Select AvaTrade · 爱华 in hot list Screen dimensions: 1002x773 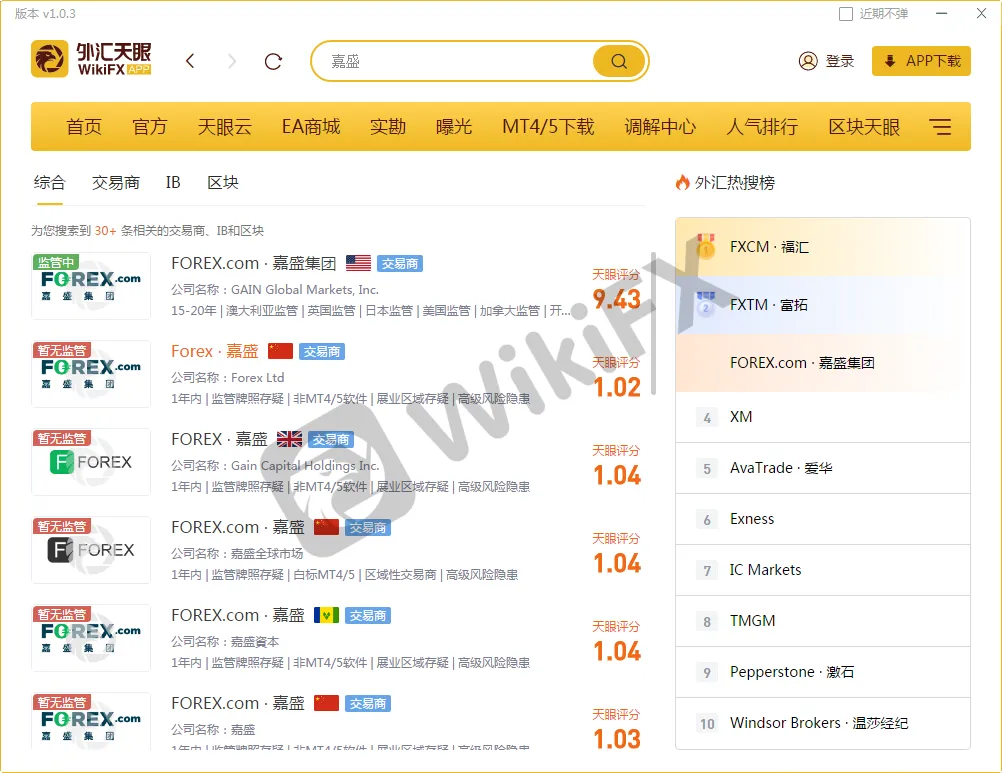tap(823, 468)
